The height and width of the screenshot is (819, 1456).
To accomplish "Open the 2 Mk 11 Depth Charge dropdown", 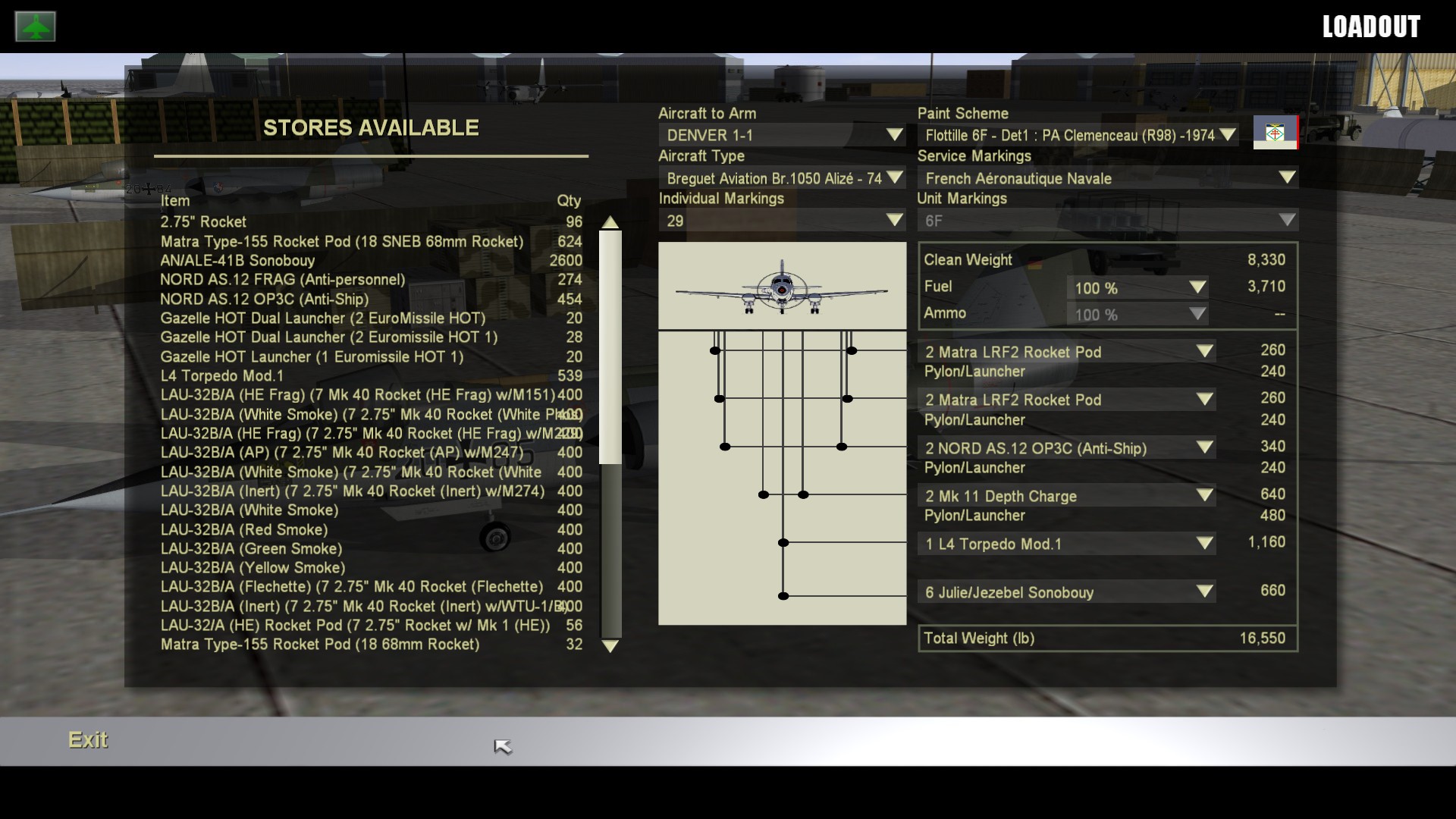I will (1067, 496).
